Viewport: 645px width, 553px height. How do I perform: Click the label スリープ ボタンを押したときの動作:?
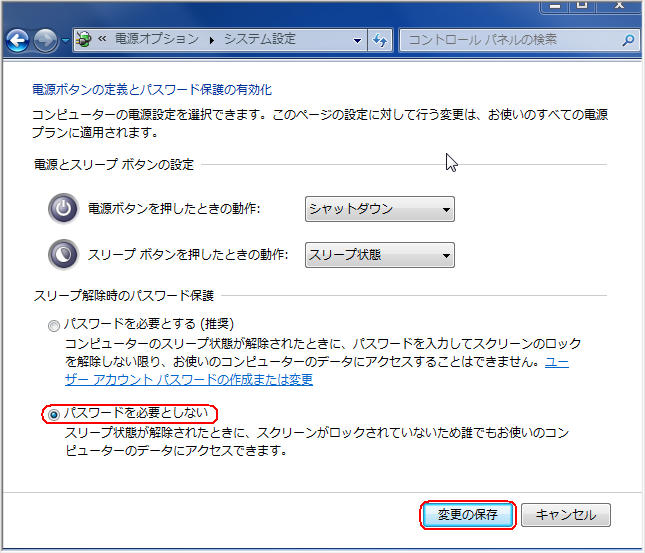(188, 255)
